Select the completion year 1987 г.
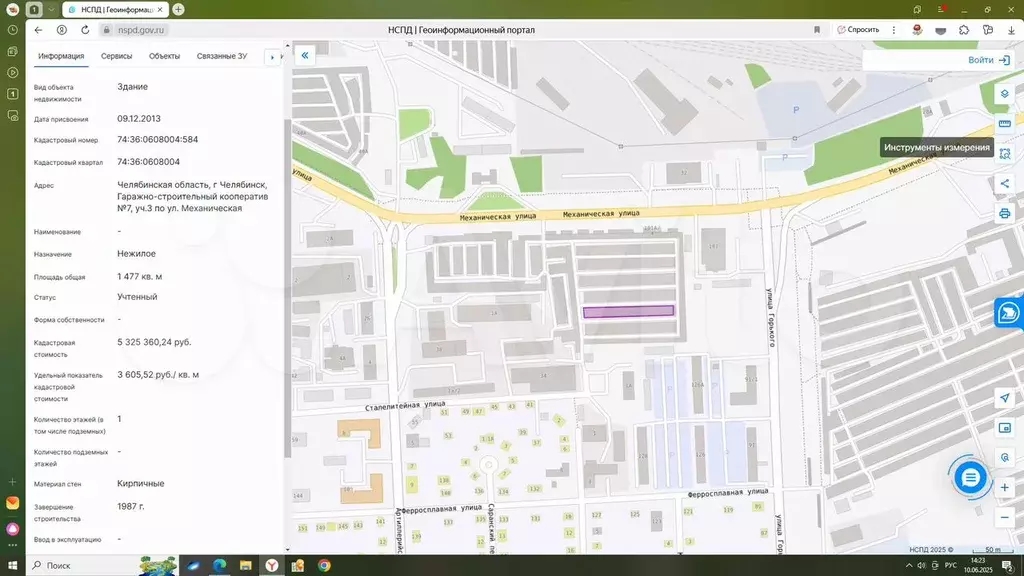 (131, 507)
